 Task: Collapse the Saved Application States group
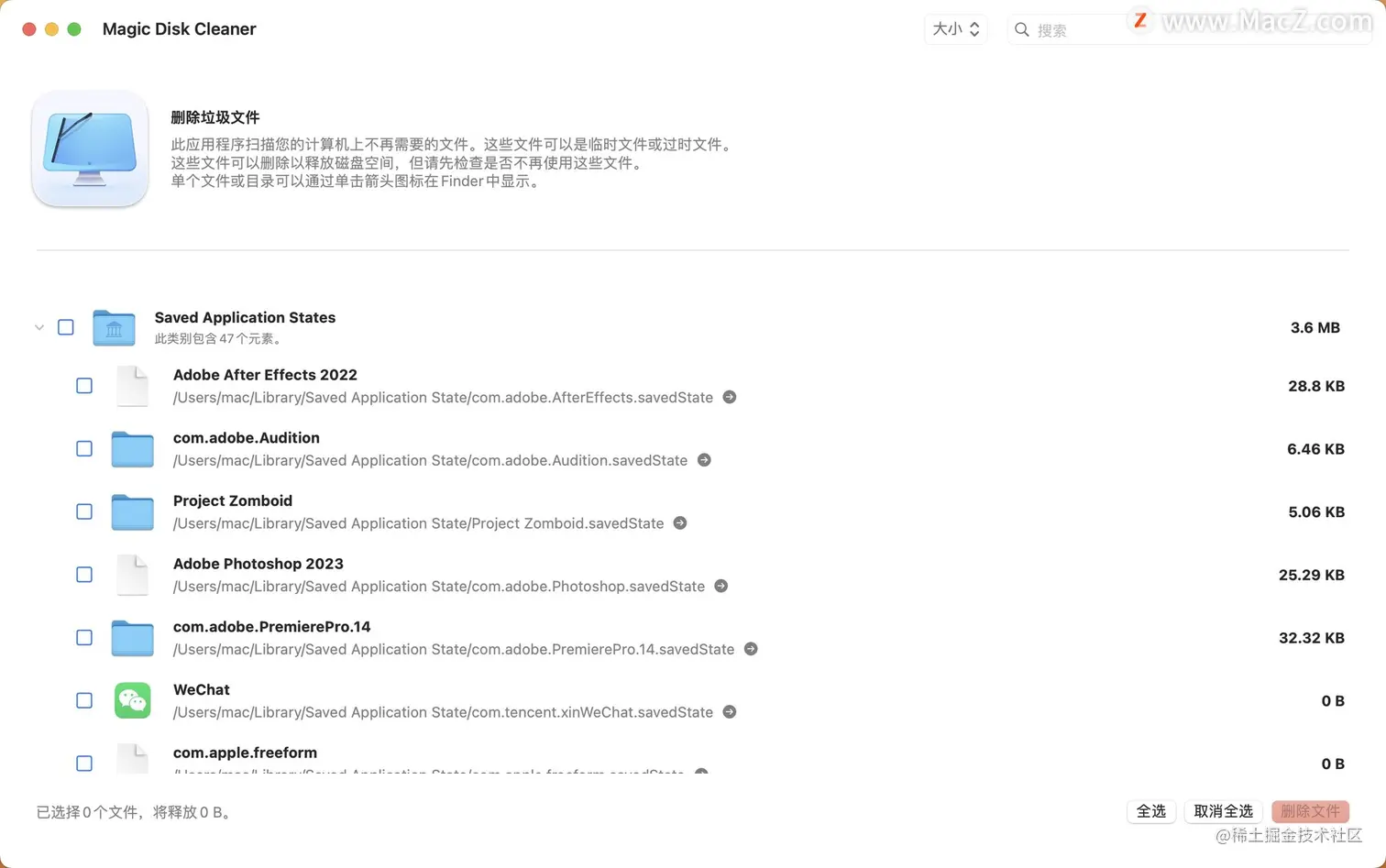[38, 326]
